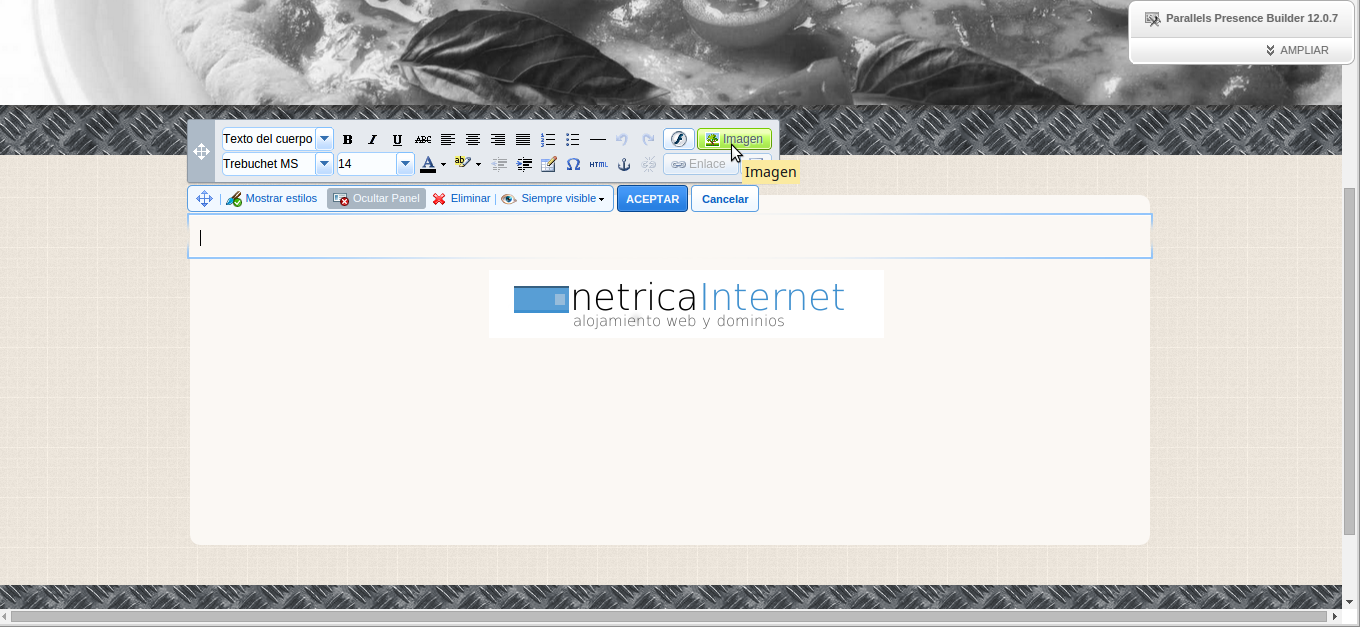The width and height of the screenshot is (1360, 627).
Task: Insert an anchor
Action: tap(623, 164)
